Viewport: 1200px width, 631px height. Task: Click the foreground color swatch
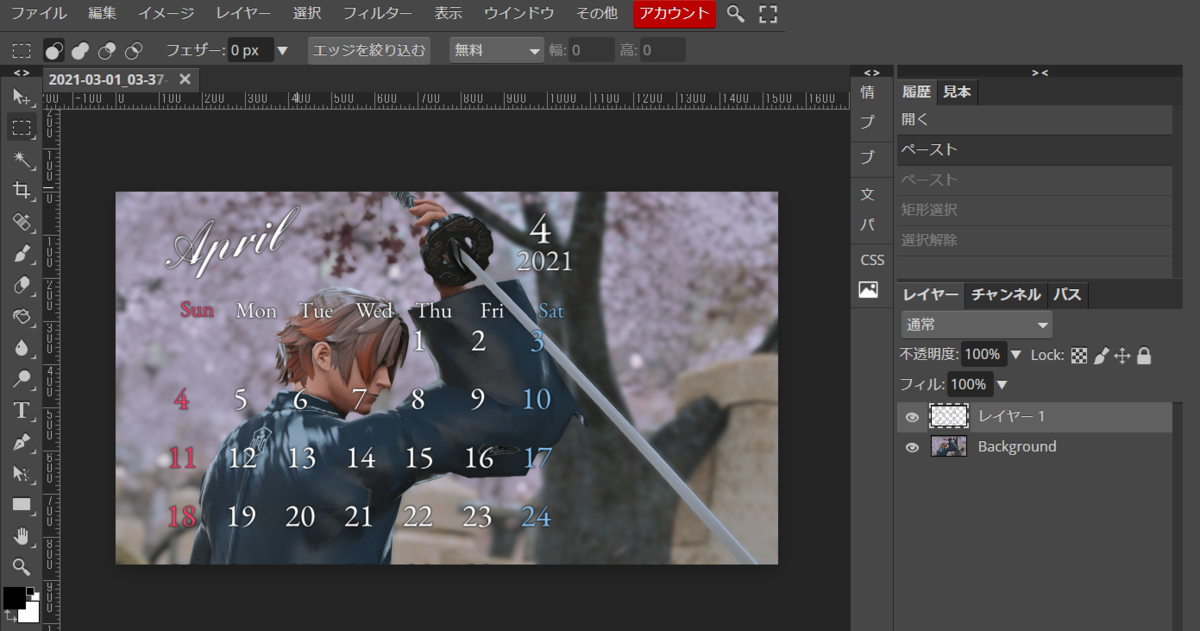(x=14, y=597)
